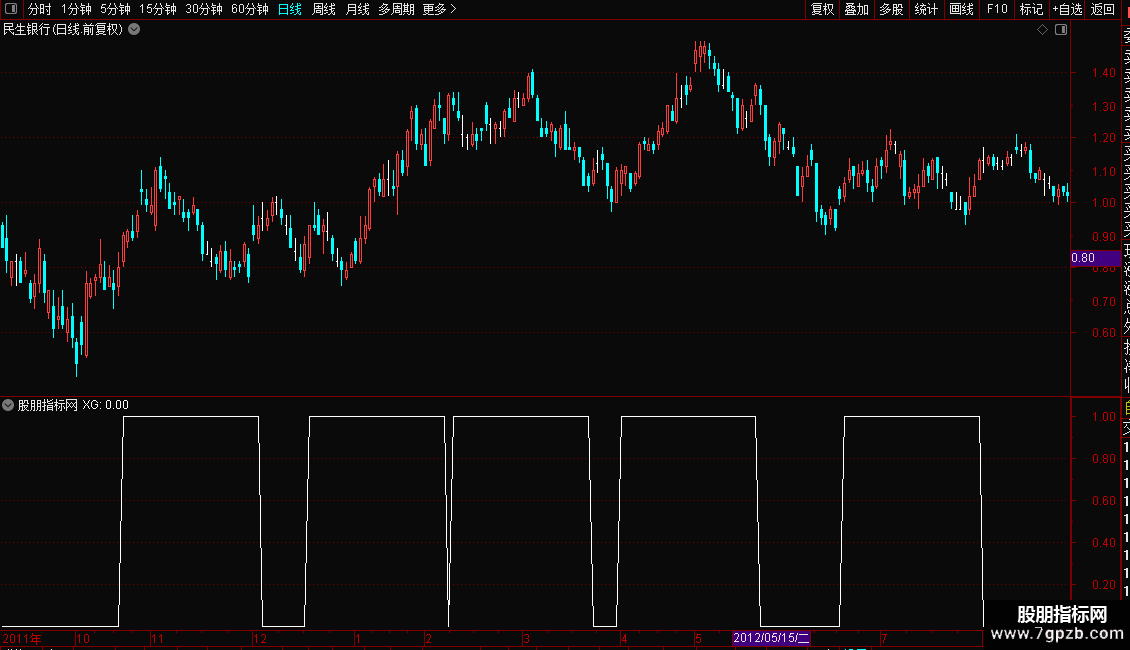The image size is (1130, 650).
Task: Open the 多周期 multi-period view
Action: [x=396, y=9]
